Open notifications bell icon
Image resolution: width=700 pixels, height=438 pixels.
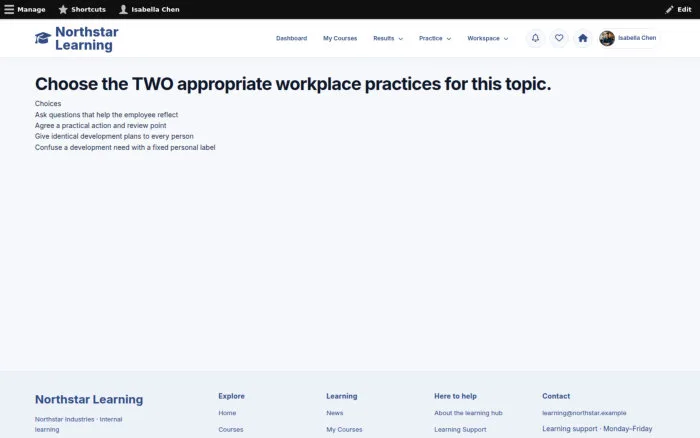tap(535, 38)
